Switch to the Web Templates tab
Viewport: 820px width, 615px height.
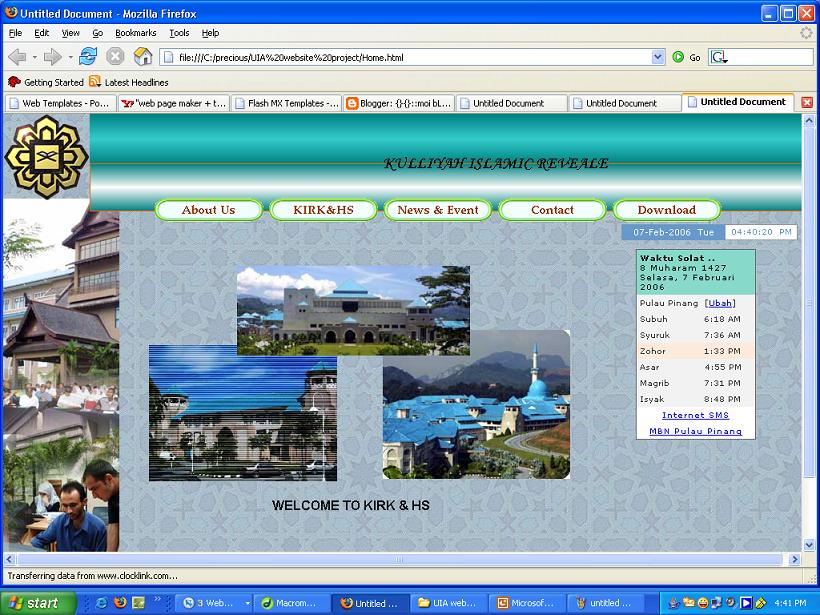[60, 104]
